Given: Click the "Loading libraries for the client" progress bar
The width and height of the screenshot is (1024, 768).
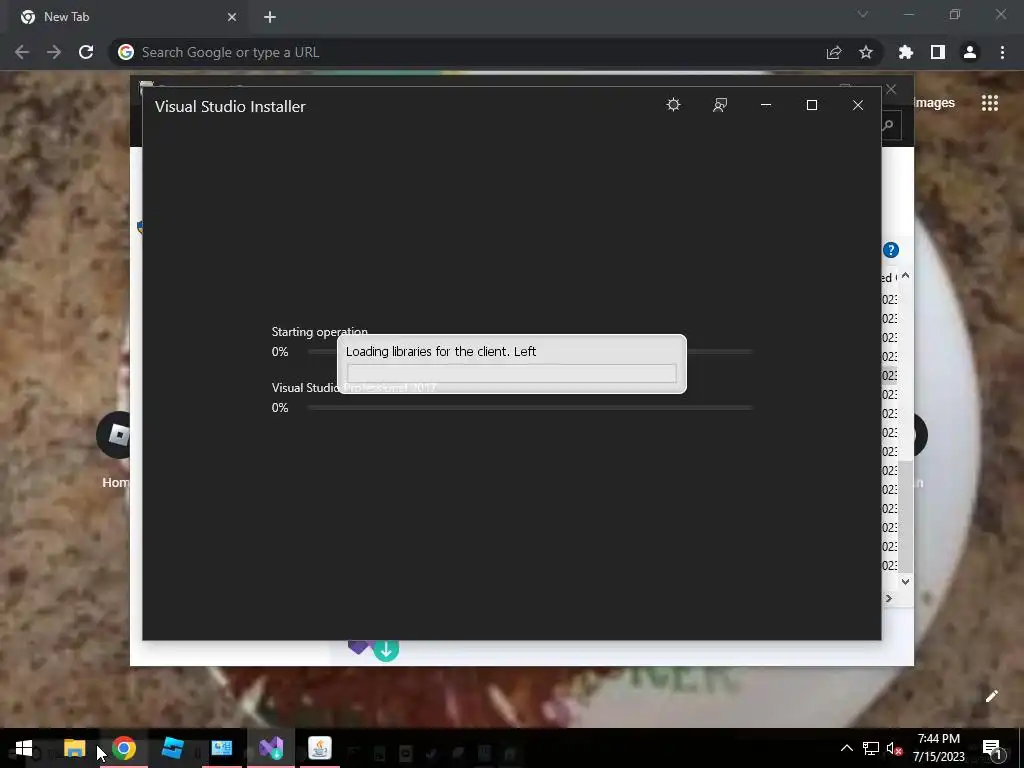Looking at the screenshot, I should pos(511,373).
